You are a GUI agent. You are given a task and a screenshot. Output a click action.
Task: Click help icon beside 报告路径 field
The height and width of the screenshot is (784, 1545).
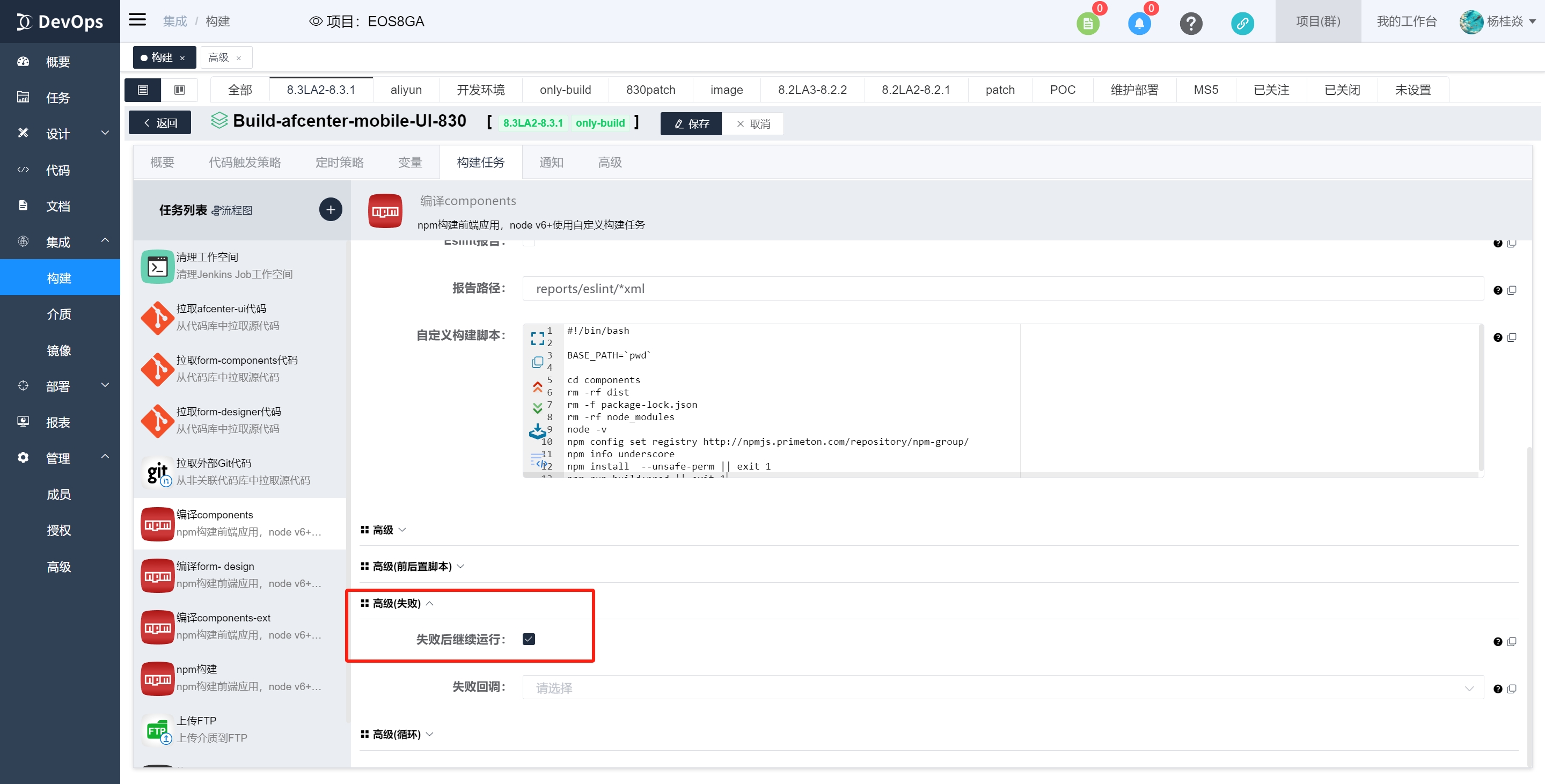pyautogui.click(x=1498, y=290)
